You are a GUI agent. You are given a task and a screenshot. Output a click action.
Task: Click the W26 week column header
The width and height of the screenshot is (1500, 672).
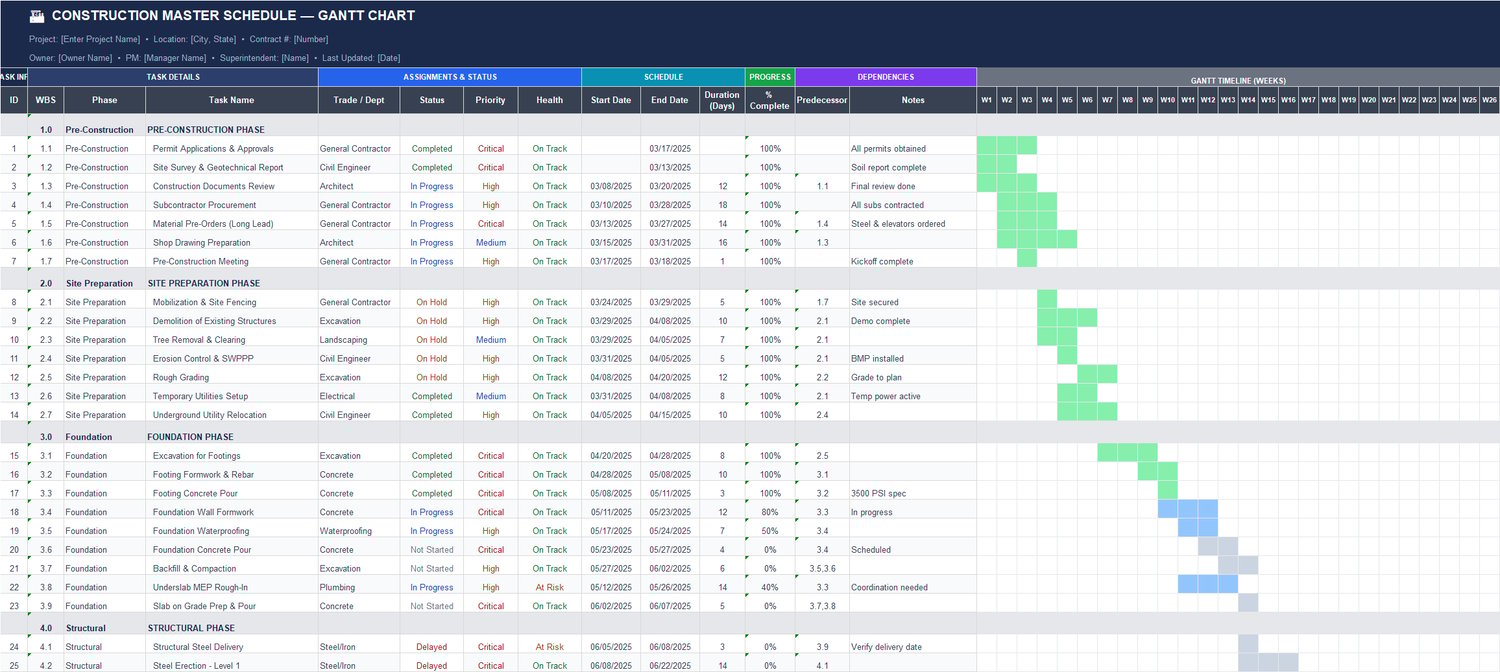(1489, 100)
